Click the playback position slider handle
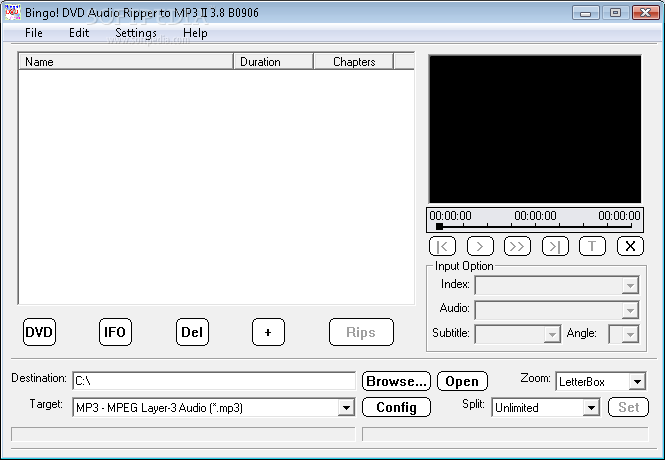665x460 pixels. click(x=440, y=226)
